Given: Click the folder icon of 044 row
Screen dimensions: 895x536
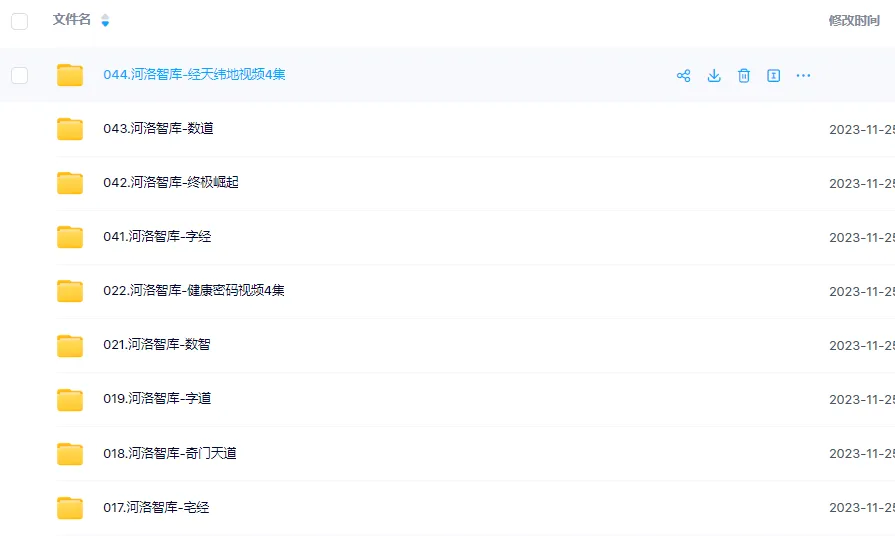Looking at the screenshot, I should (x=70, y=75).
